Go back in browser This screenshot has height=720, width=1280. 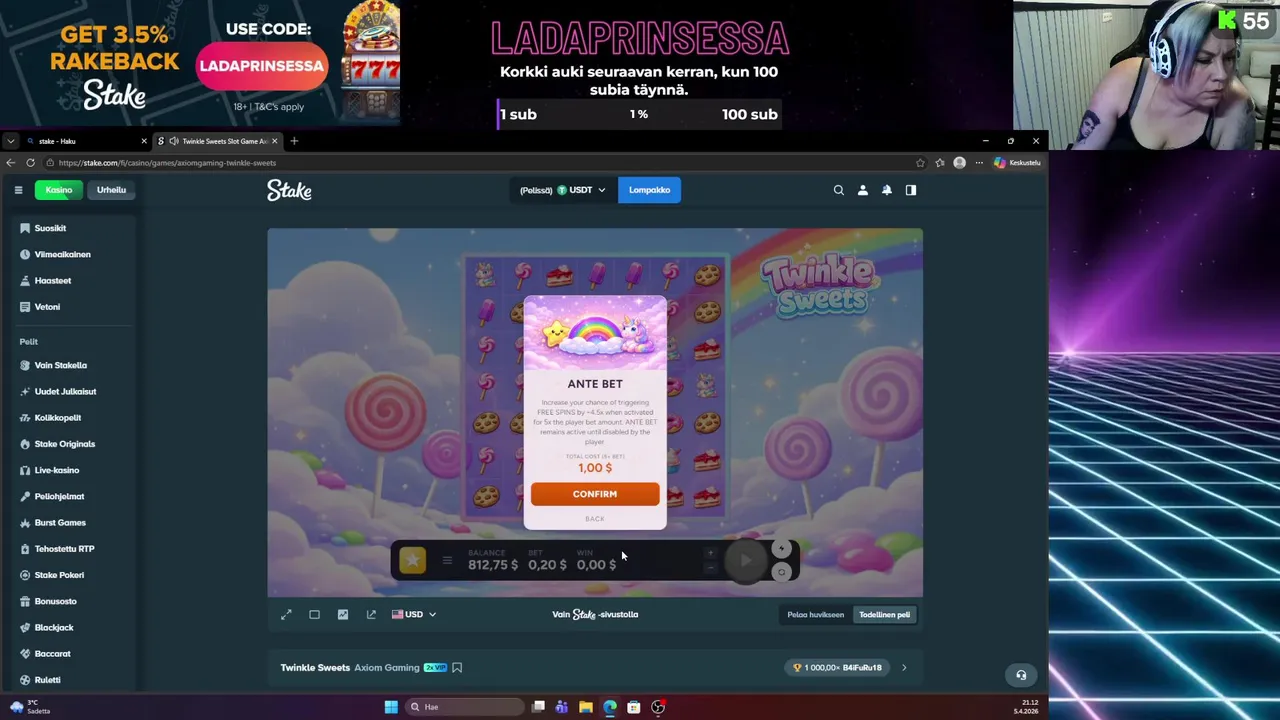coord(11,162)
